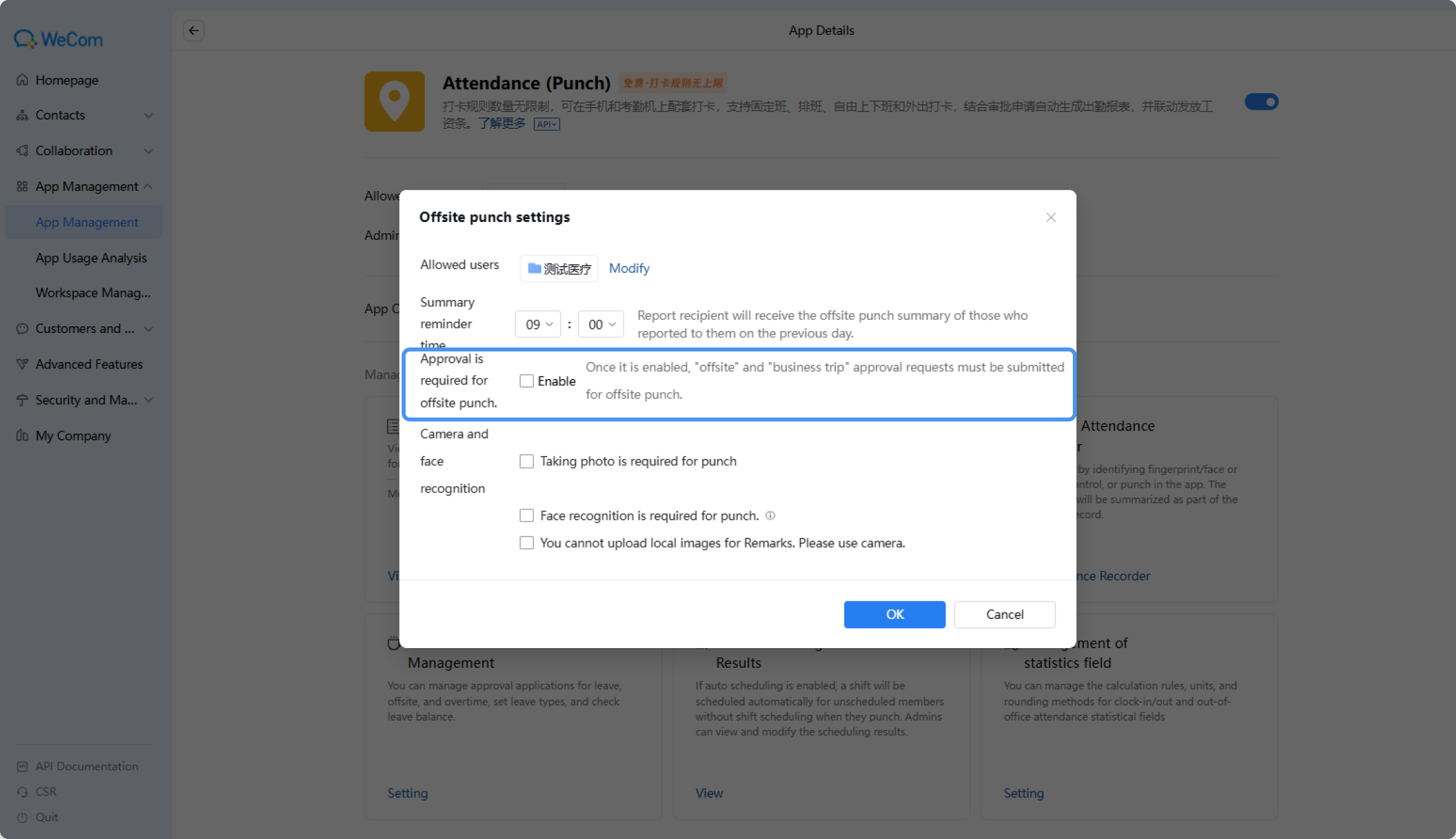
Task: Check Face recognition is required for punch
Action: point(527,515)
